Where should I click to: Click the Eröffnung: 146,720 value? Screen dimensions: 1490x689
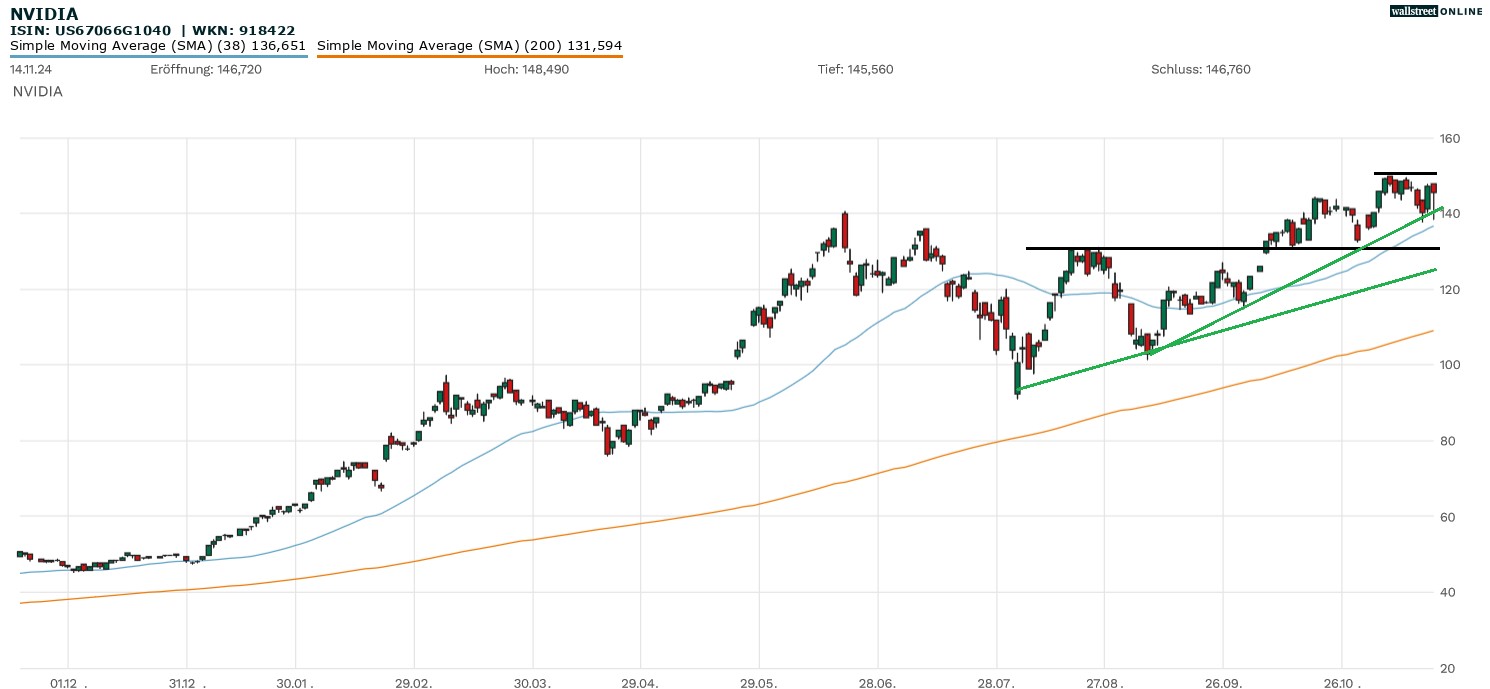206,70
